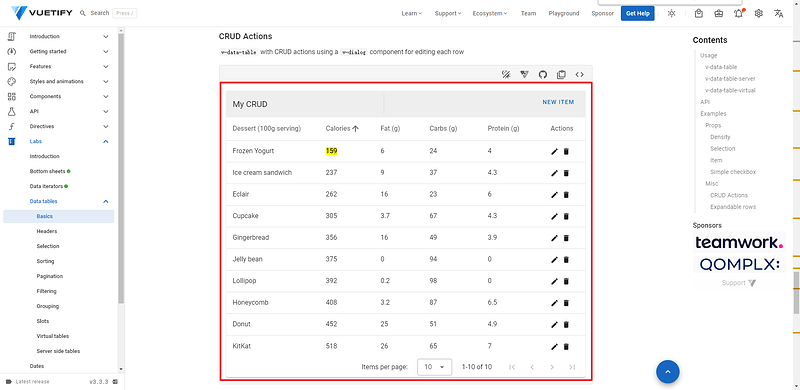Delete the KitKat row
800x390 pixels.
tap(566, 347)
